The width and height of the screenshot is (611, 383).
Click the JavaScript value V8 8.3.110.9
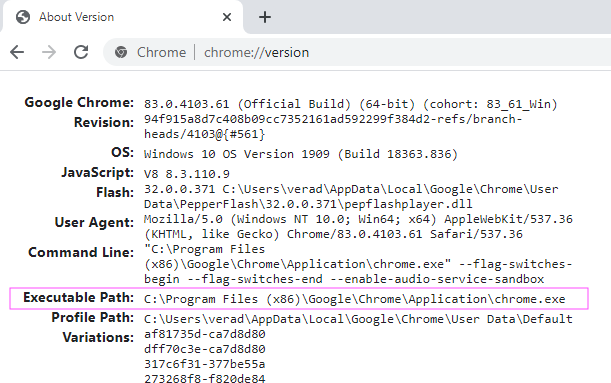pyautogui.click(x=187, y=174)
